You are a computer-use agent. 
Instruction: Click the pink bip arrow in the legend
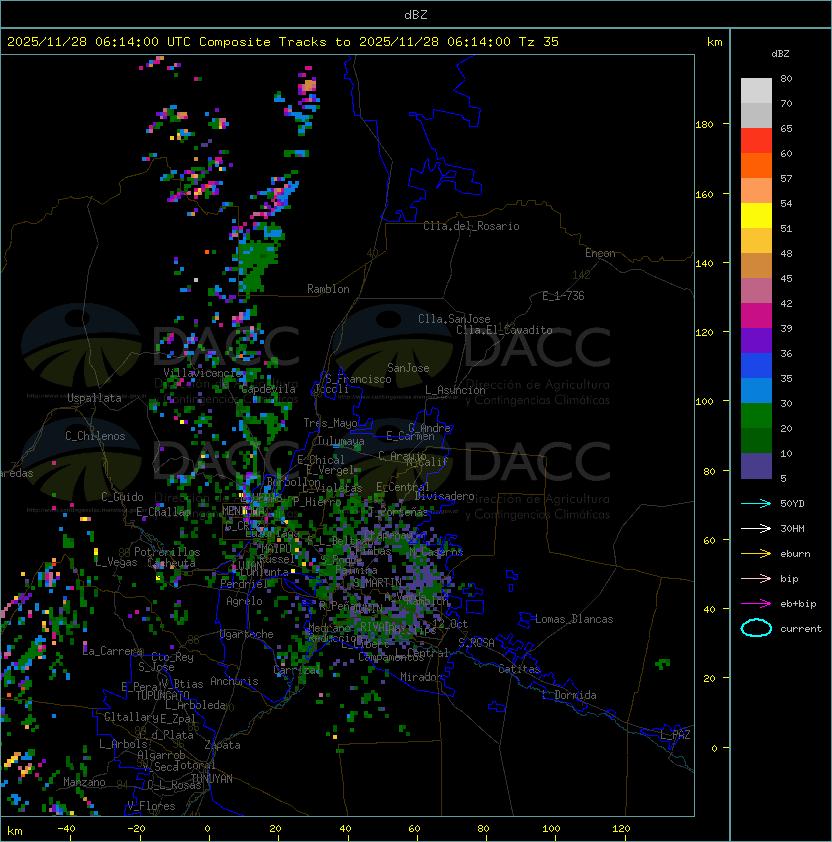coord(756,578)
